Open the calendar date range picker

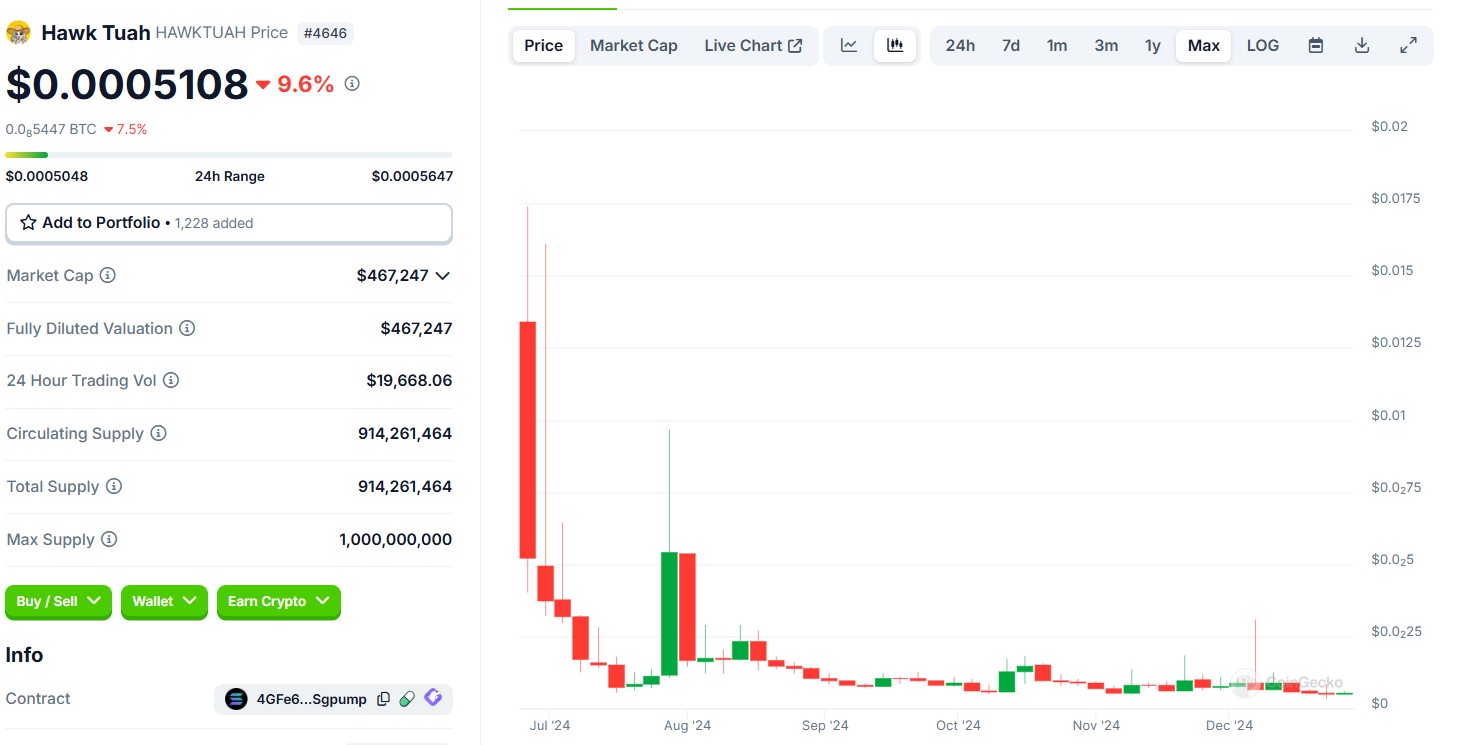point(1316,45)
